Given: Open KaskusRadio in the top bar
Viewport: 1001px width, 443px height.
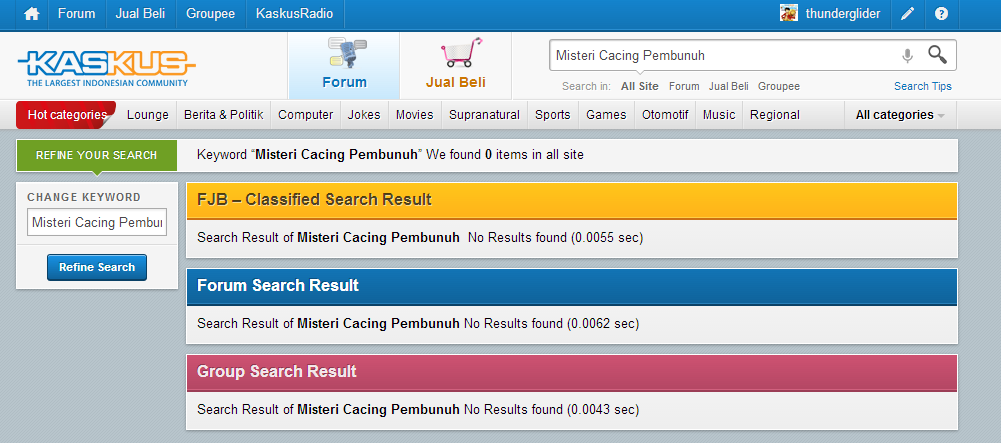Looking at the screenshot, I should pos(294,14).
